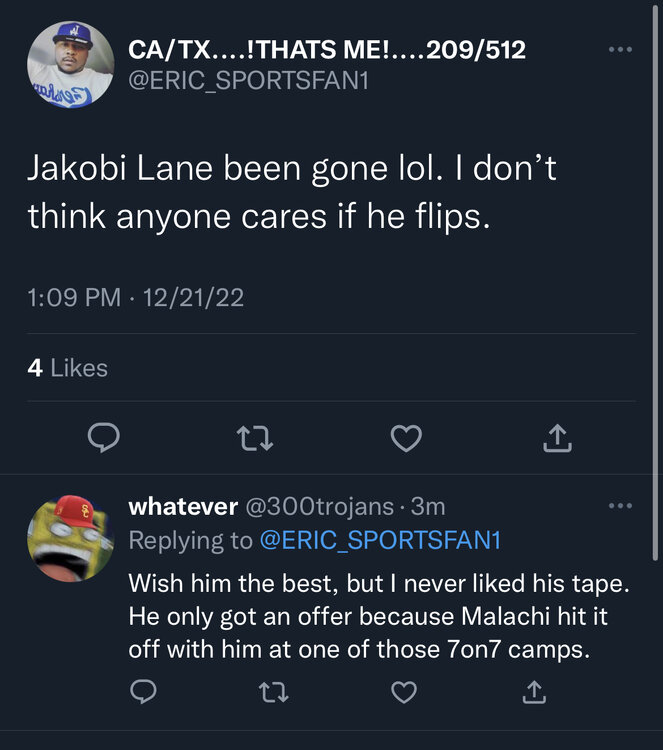Open more options for the main tweet
Viewport: 663px width, 750px height.
click(x=620, y=49)
